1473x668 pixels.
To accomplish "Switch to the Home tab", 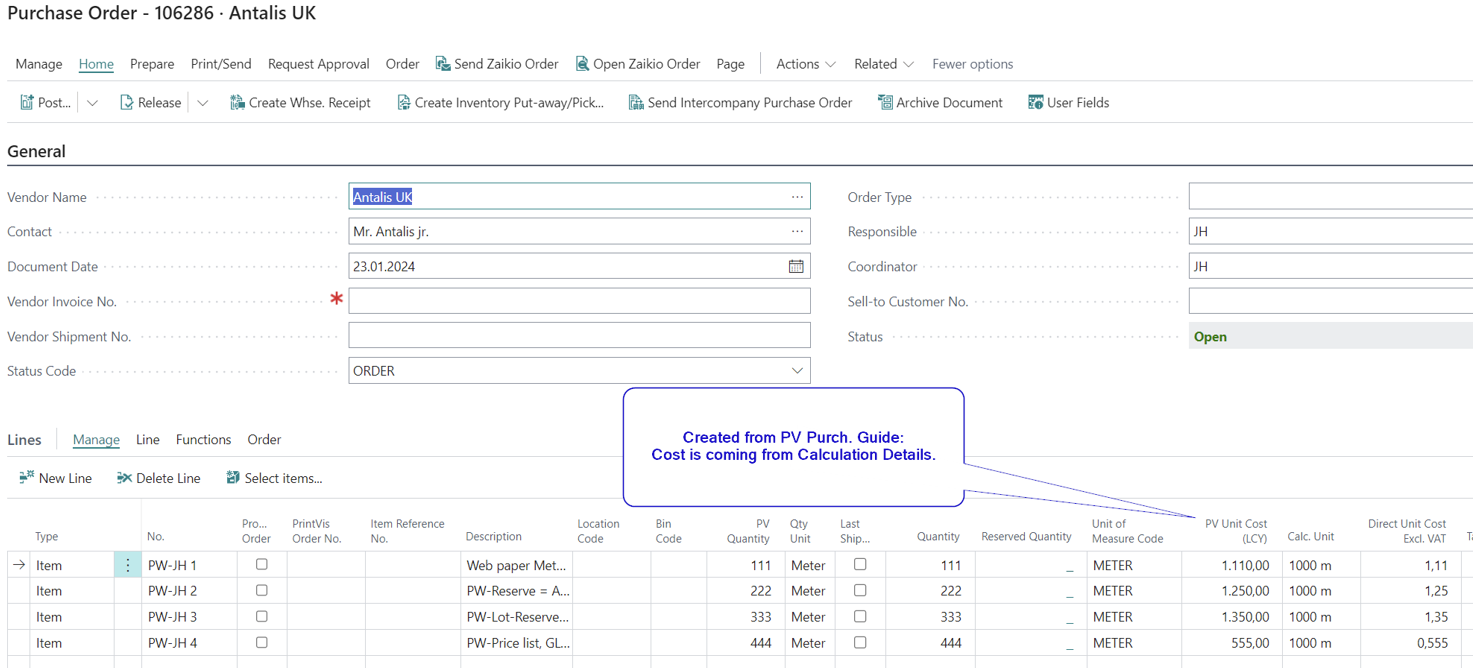I will point(96,64).
